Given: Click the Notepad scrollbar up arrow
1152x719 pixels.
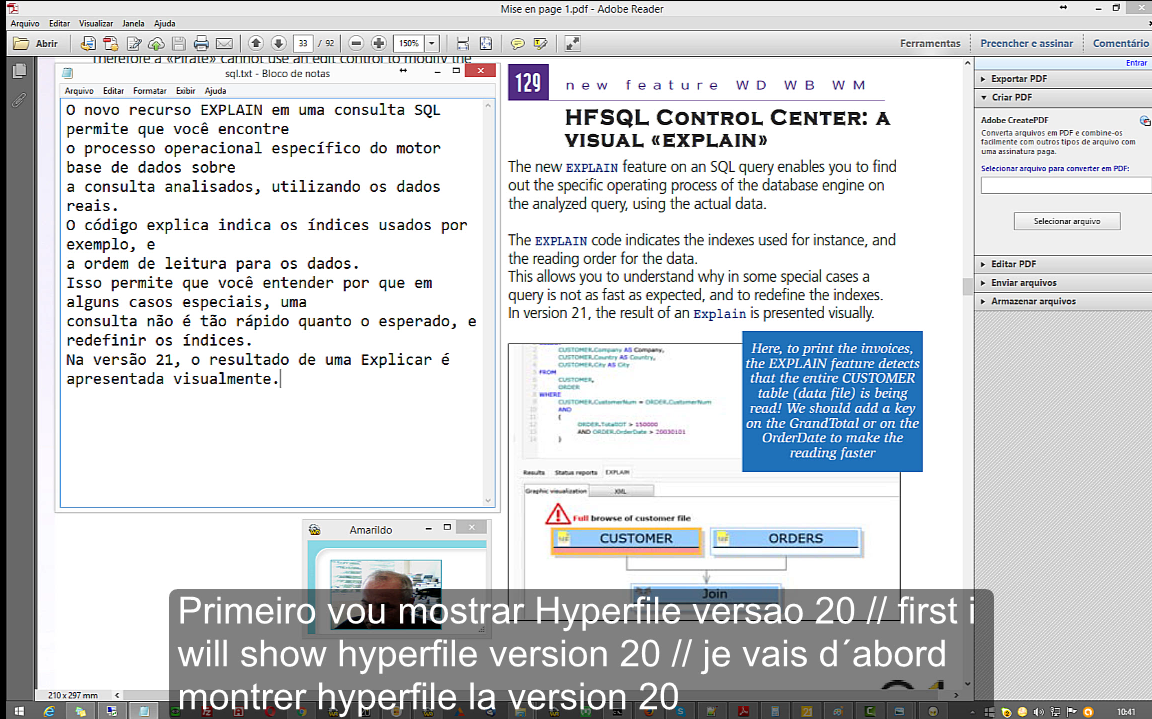Looking at the screenshot, I should [x=489, y=106].
